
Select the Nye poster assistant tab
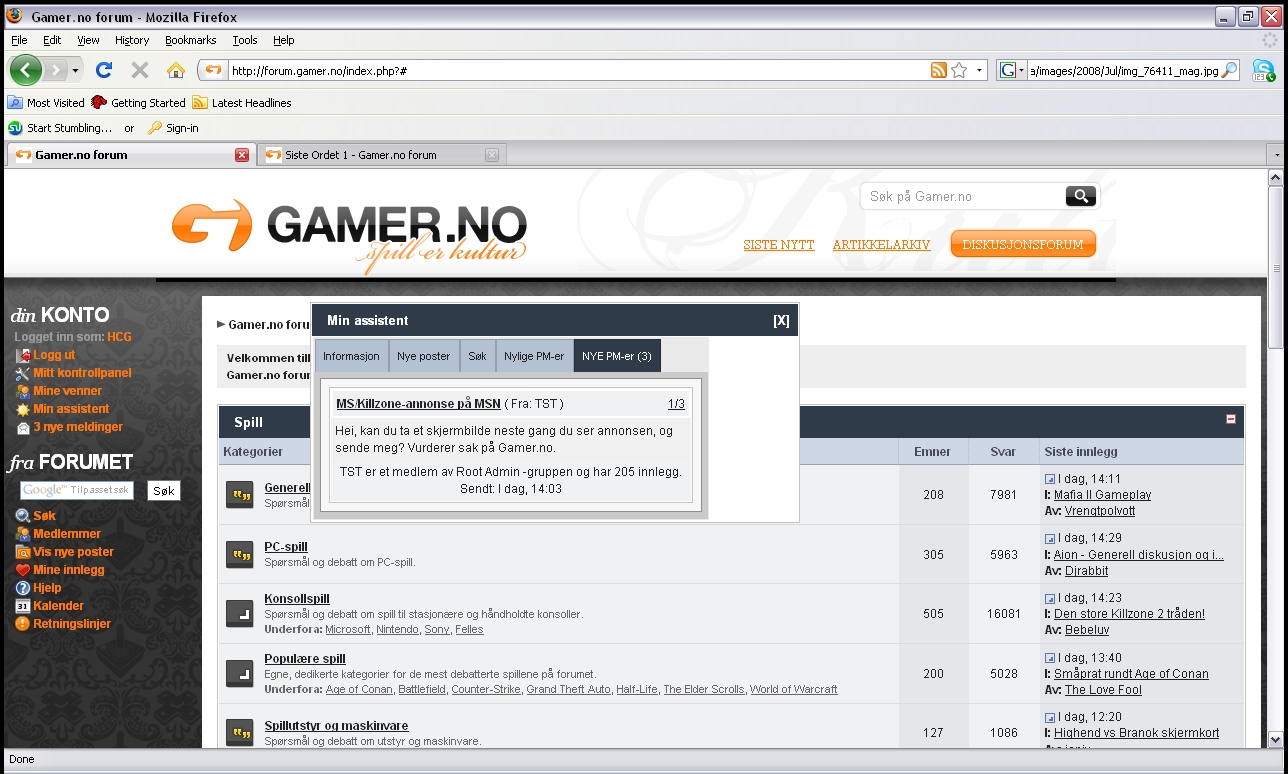pos(424,356)
